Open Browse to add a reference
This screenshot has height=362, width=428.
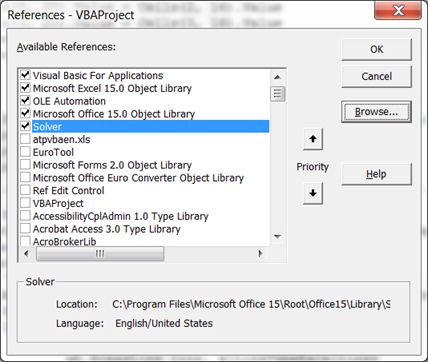[376, 112]
